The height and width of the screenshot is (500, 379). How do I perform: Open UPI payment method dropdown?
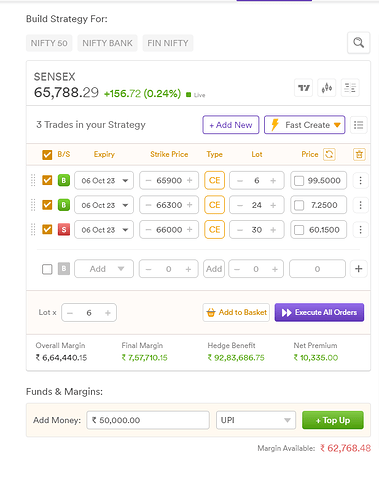256,420
